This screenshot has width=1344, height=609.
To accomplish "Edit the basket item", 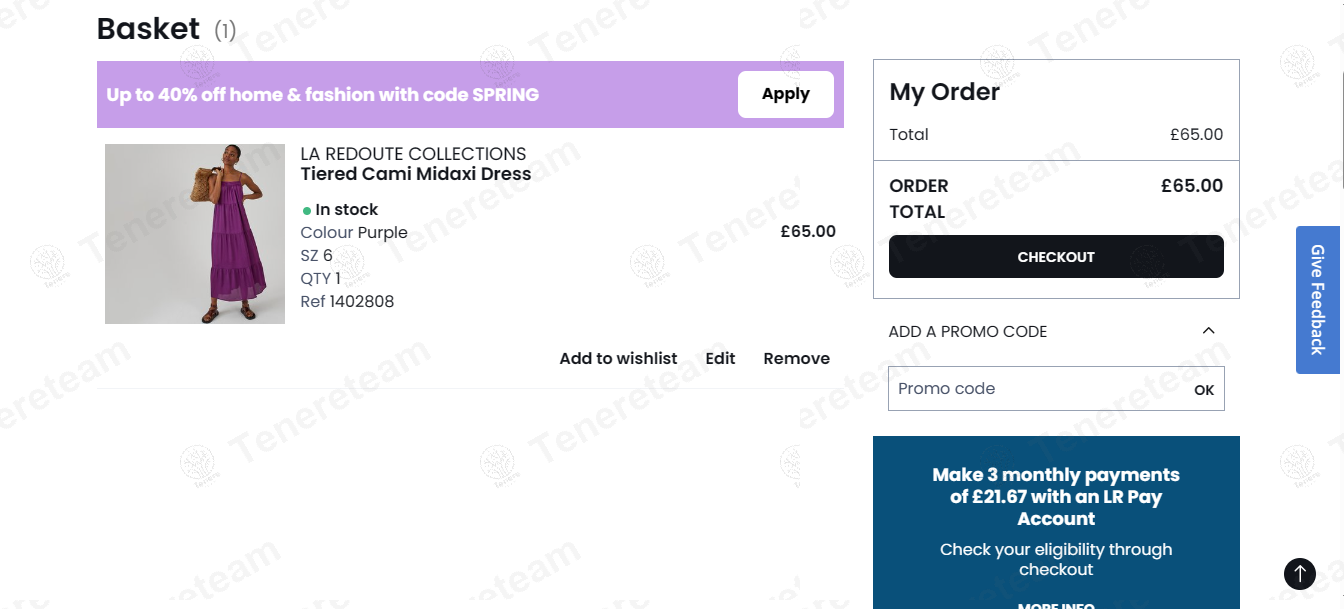I will click(720, 359).
